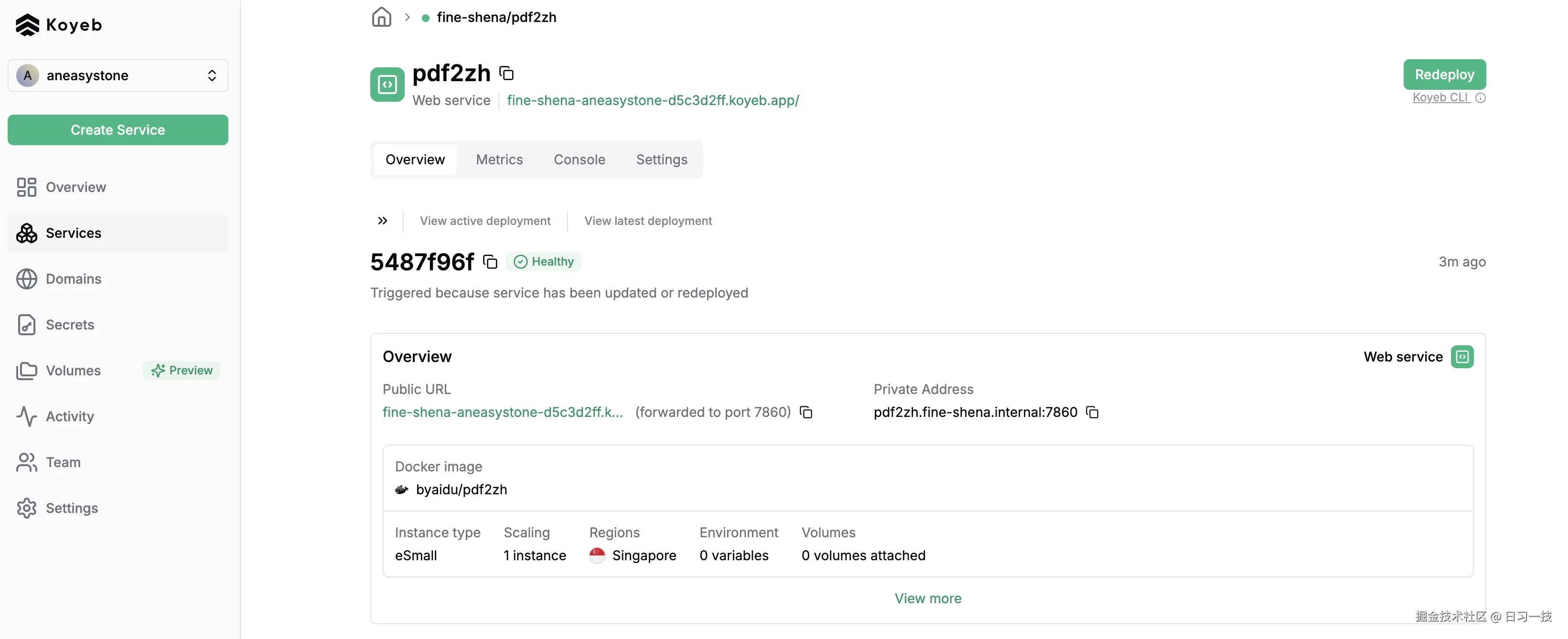Open Services in the sidebar
This screenshot has height=639, width=1568.
pos(118,233)
